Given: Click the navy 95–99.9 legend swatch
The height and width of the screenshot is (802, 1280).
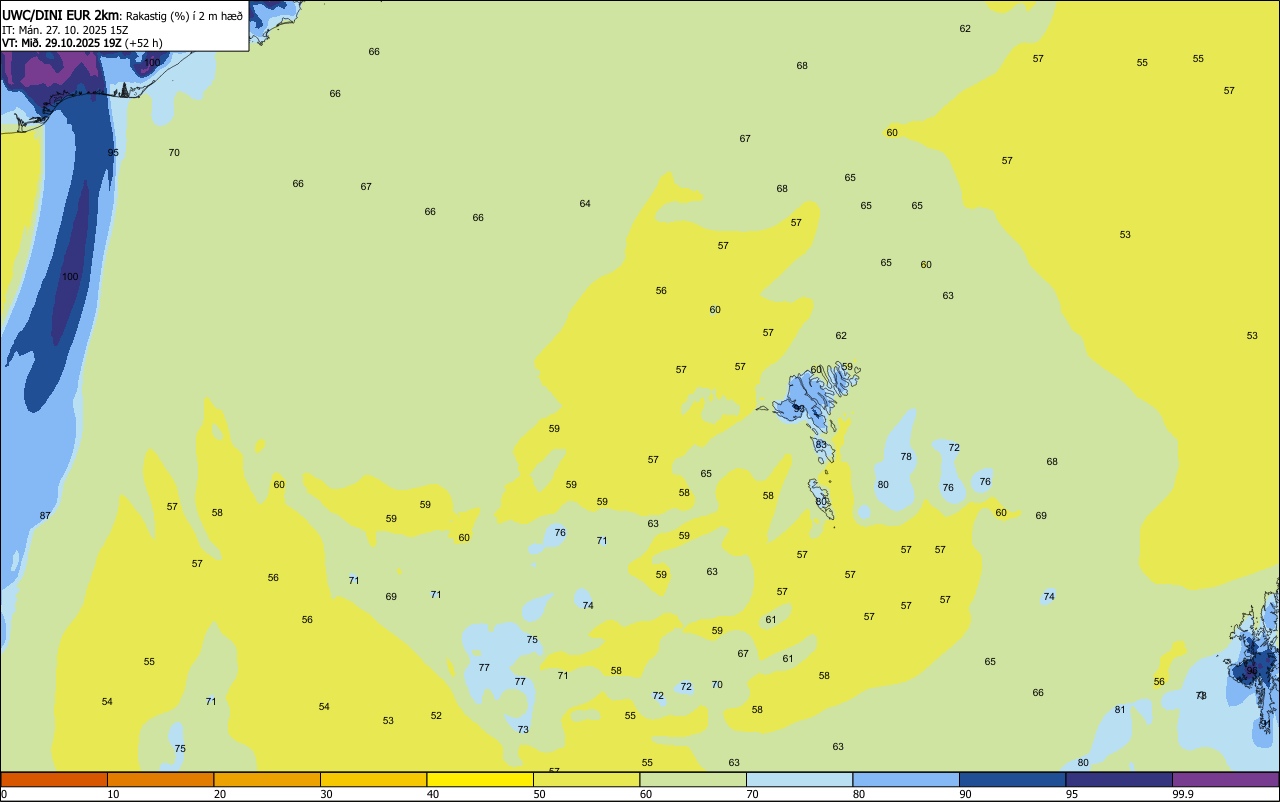Looking at the screenshot, I should tap(1119, 779).
